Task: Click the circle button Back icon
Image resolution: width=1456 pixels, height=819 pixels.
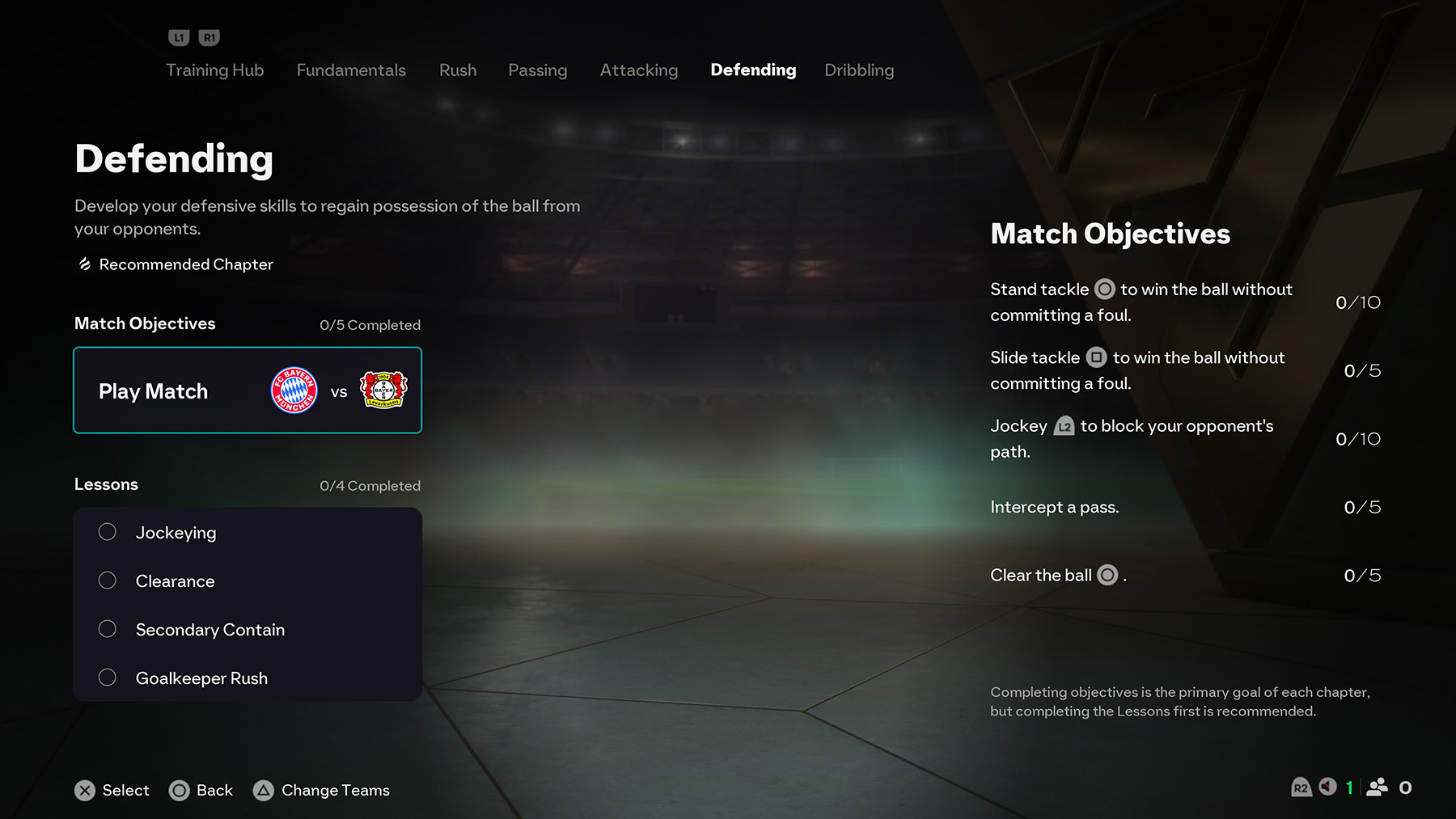Action: [180, 791]
